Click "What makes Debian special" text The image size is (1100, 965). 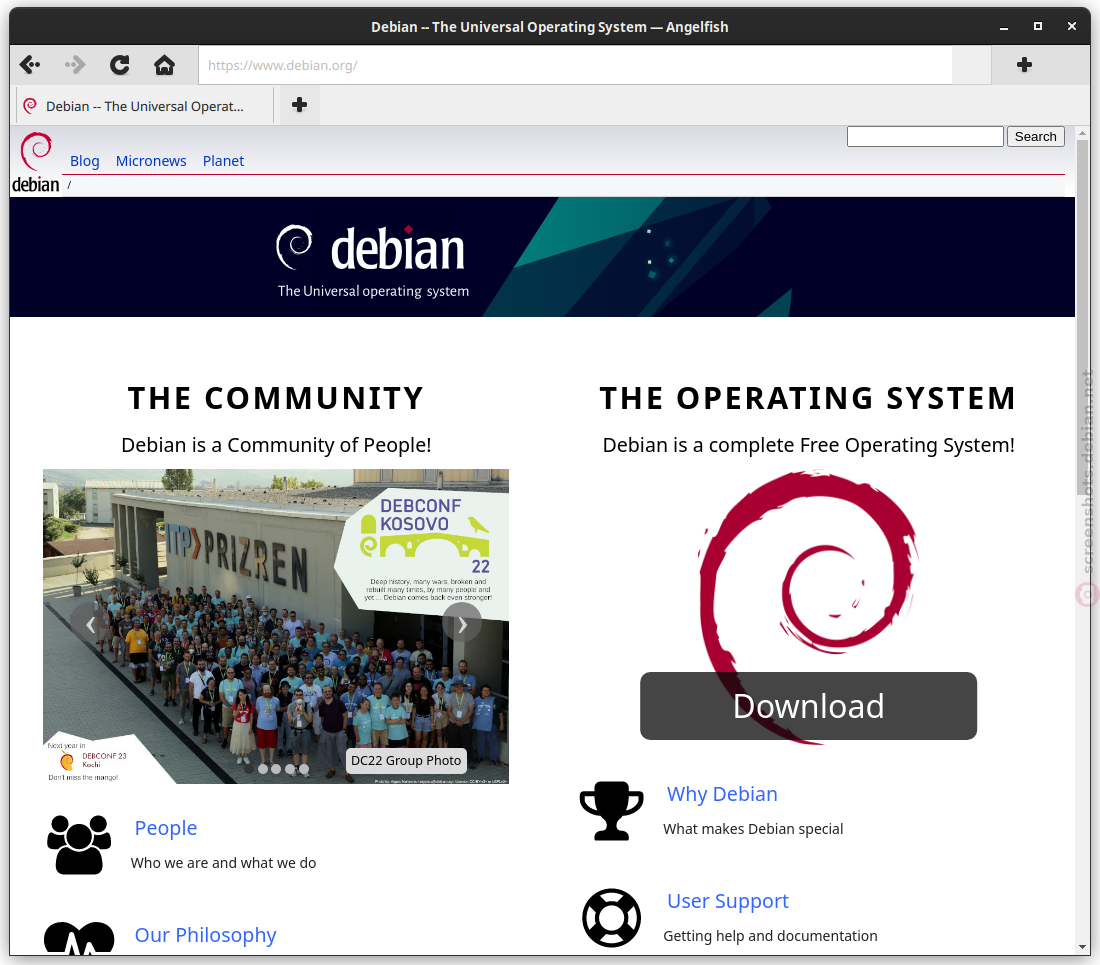coord(753,829)
